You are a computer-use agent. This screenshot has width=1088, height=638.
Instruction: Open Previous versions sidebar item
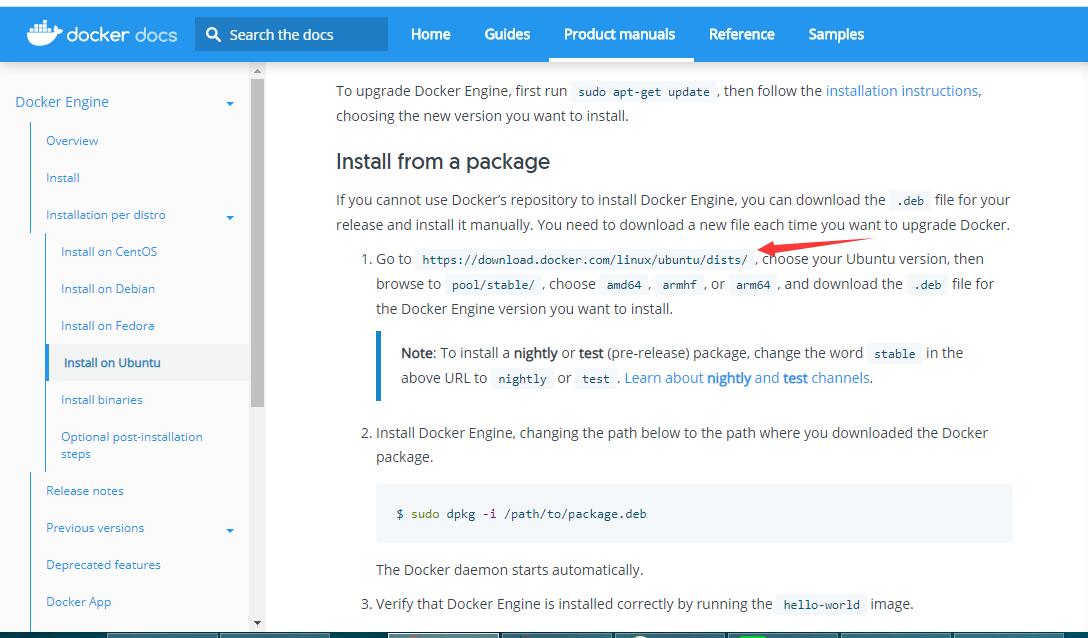point(95,528)
